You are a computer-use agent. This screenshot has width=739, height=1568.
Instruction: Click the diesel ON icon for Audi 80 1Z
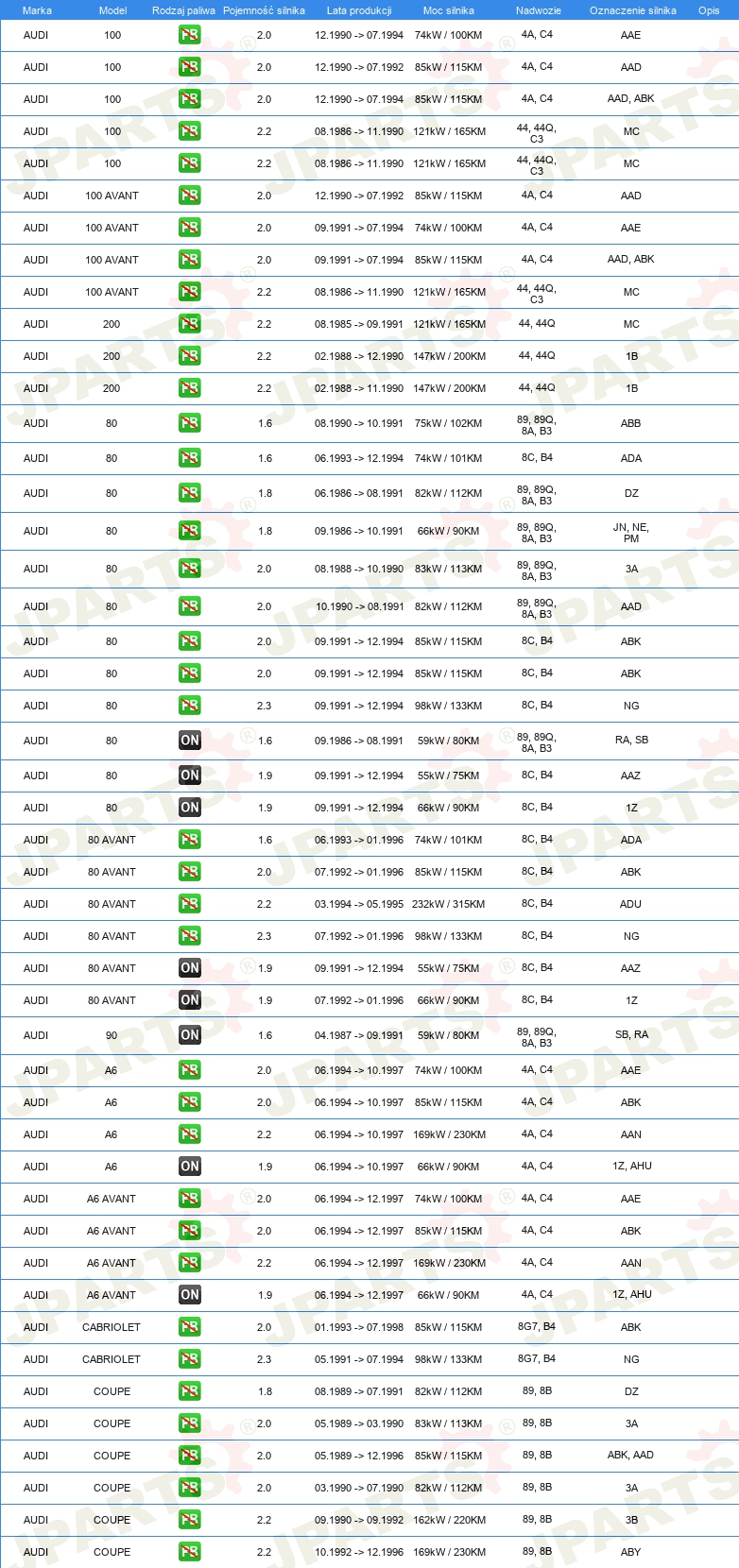pyautogui.click(x=190, y=808)
